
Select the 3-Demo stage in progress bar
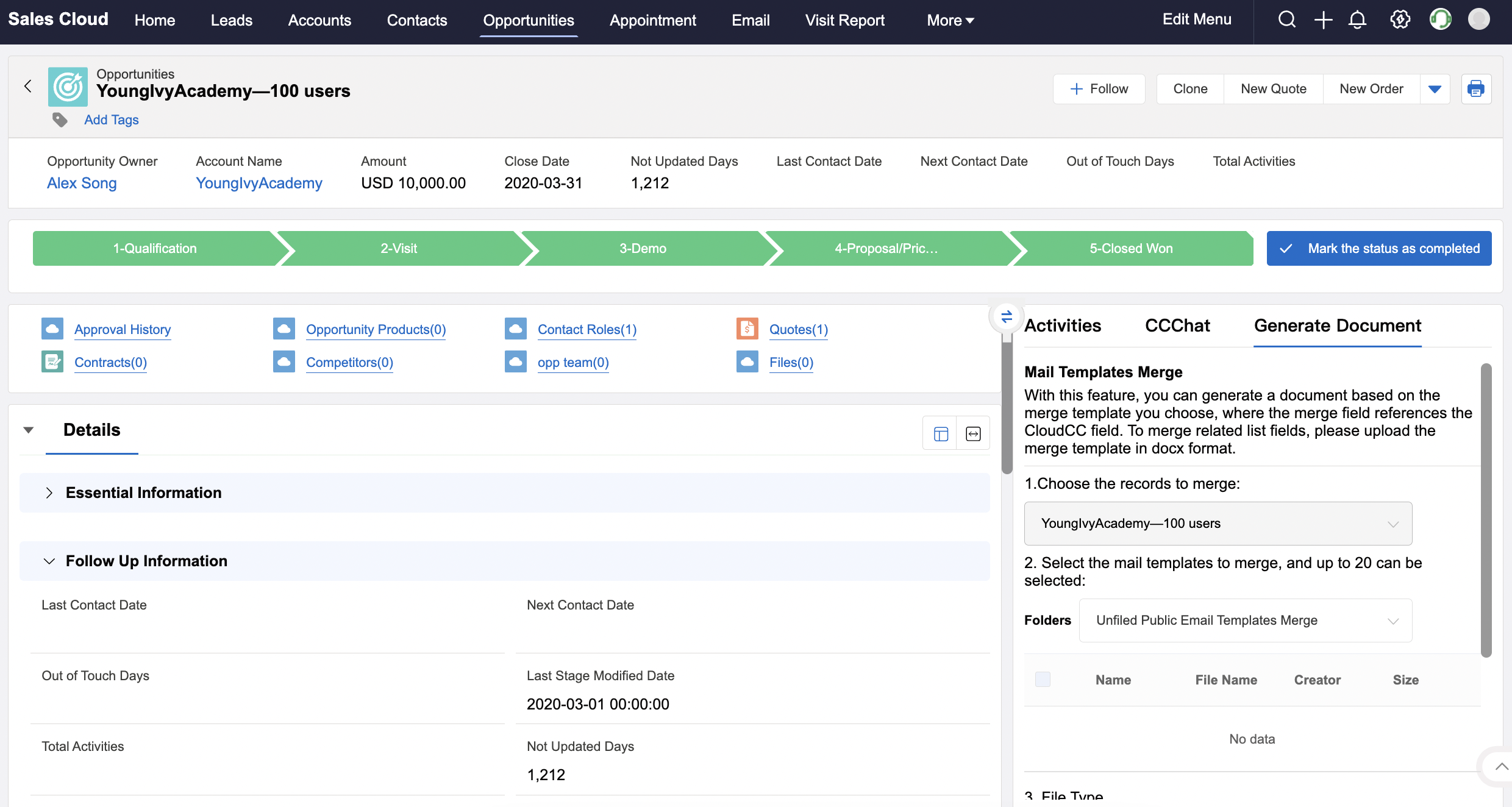pos(643,248)
